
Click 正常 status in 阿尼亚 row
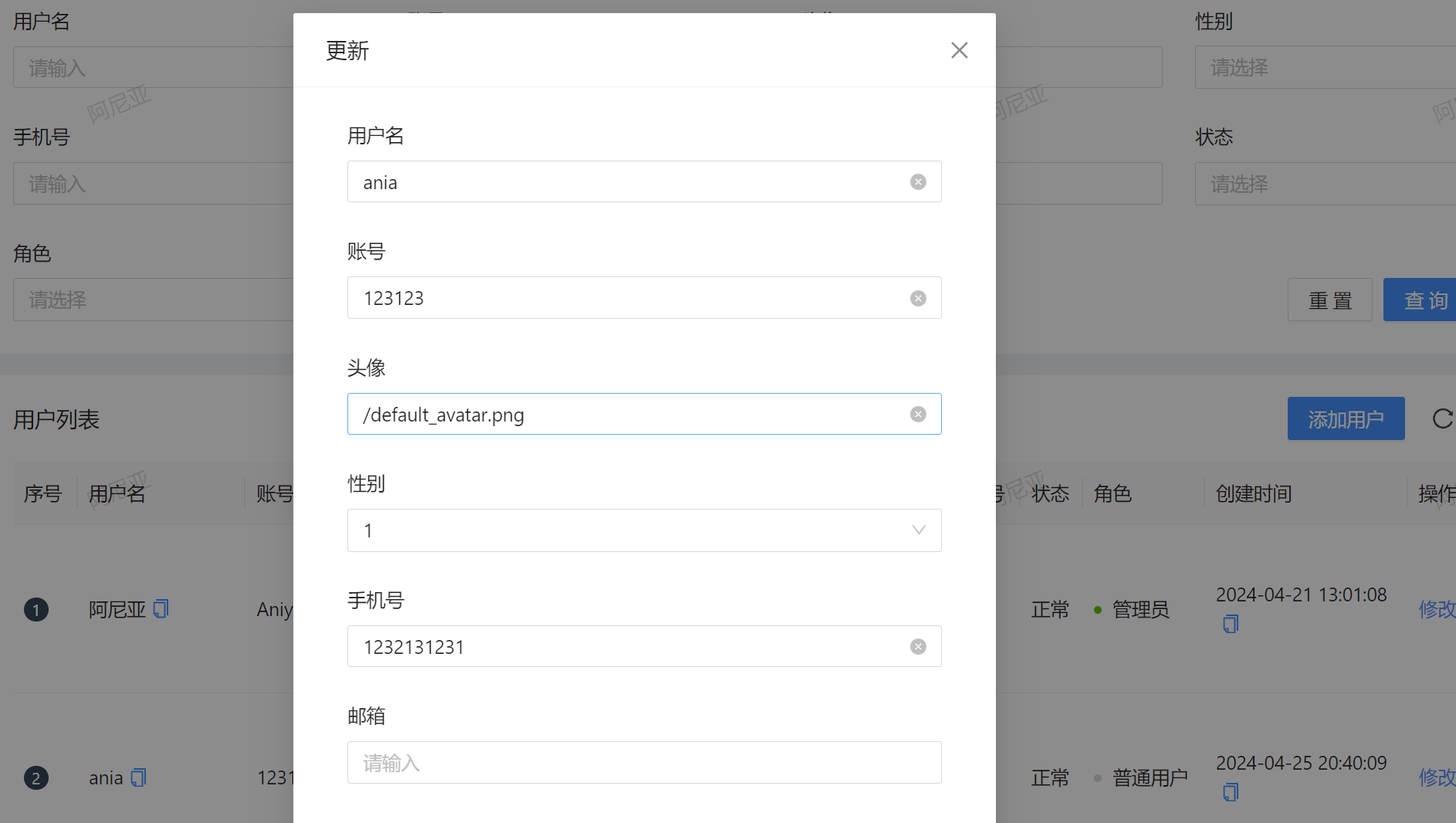tap(1050, 609)
